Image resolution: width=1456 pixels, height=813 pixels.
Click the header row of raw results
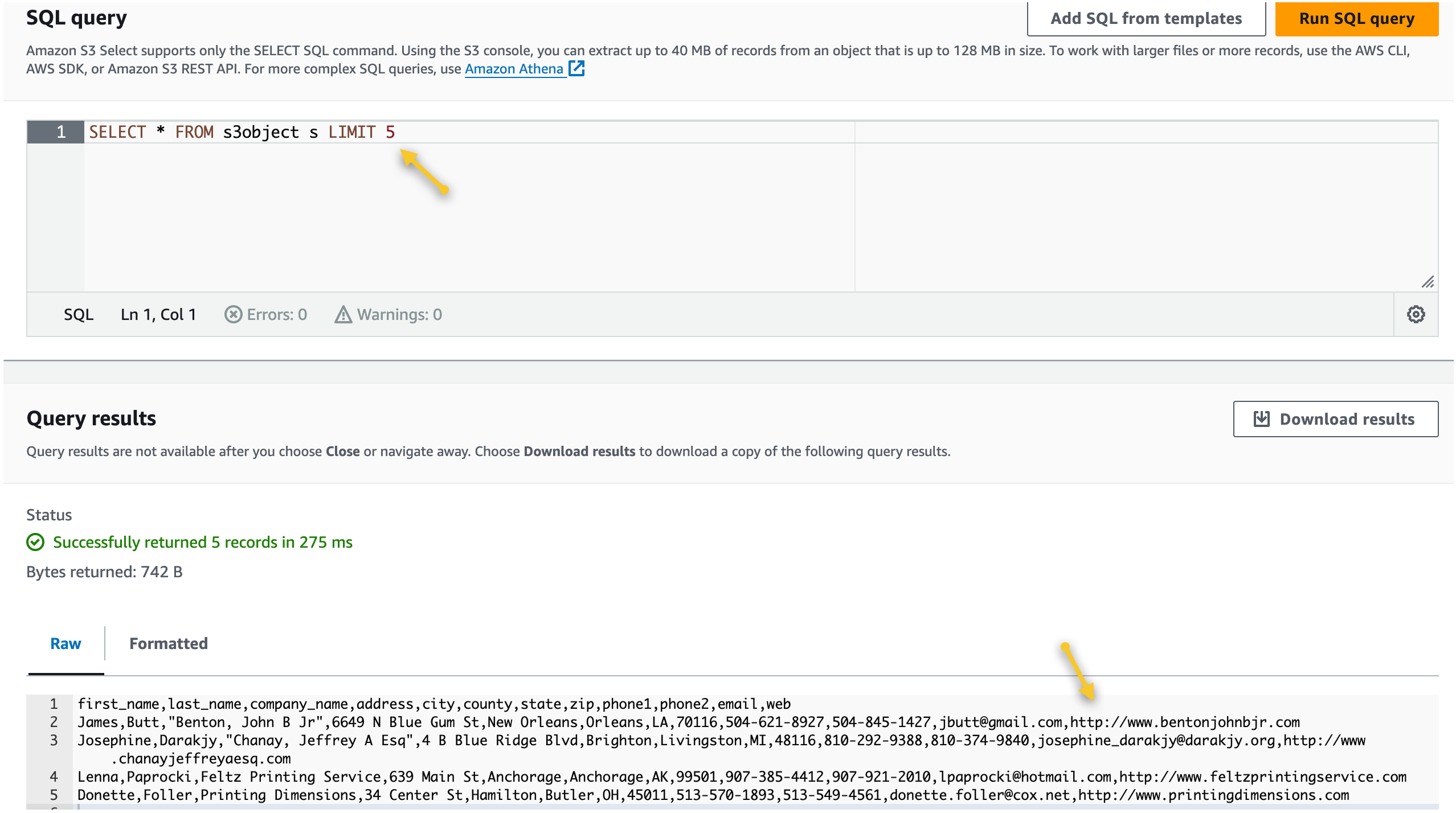coord(434,704)
